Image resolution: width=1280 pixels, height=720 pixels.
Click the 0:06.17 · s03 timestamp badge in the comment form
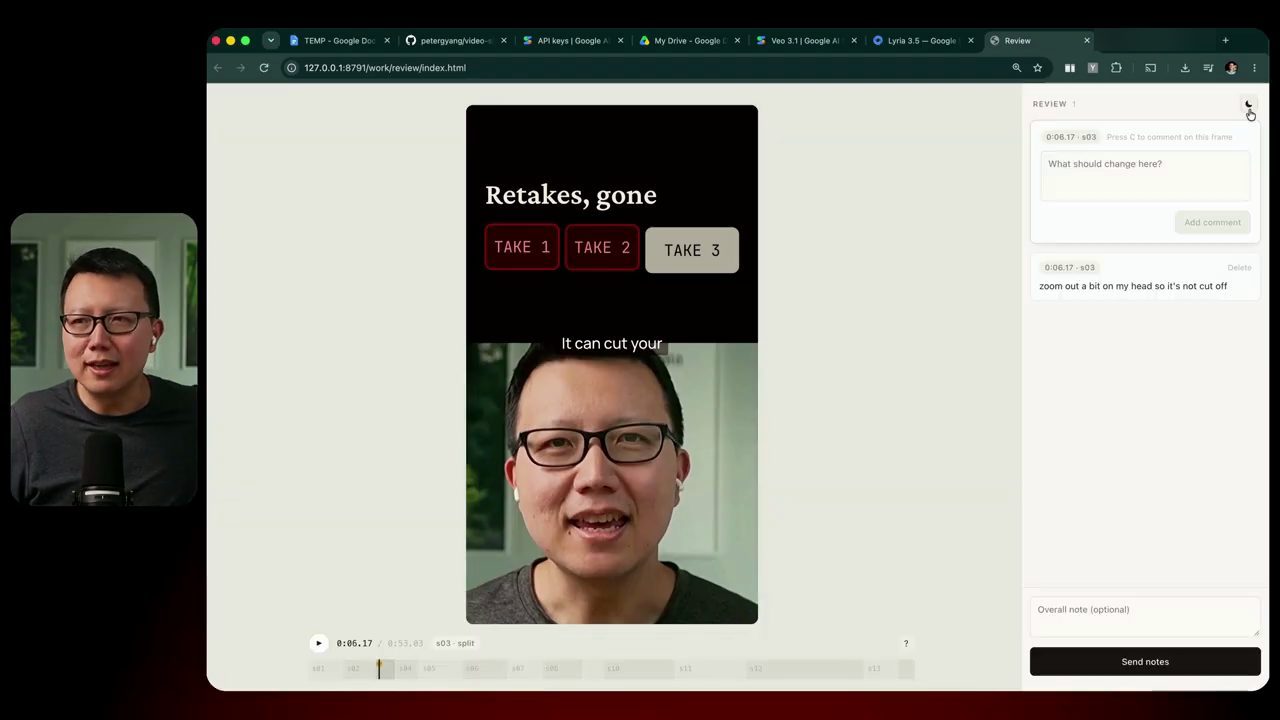(1071, 137)
